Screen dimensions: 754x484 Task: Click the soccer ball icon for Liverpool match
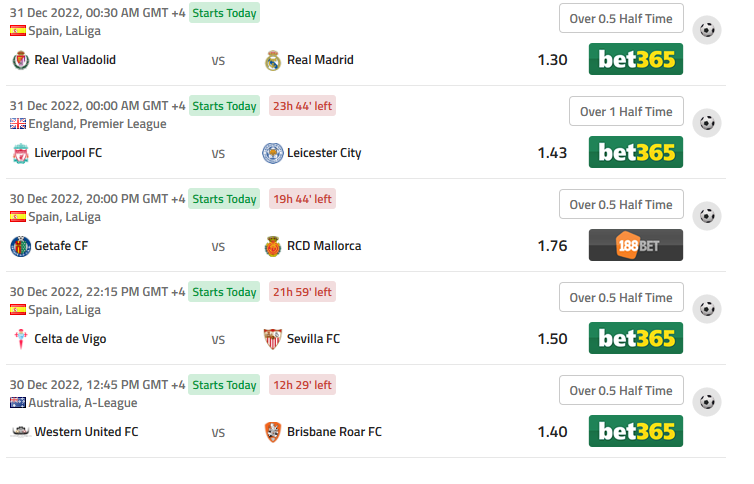pos(707,123)
